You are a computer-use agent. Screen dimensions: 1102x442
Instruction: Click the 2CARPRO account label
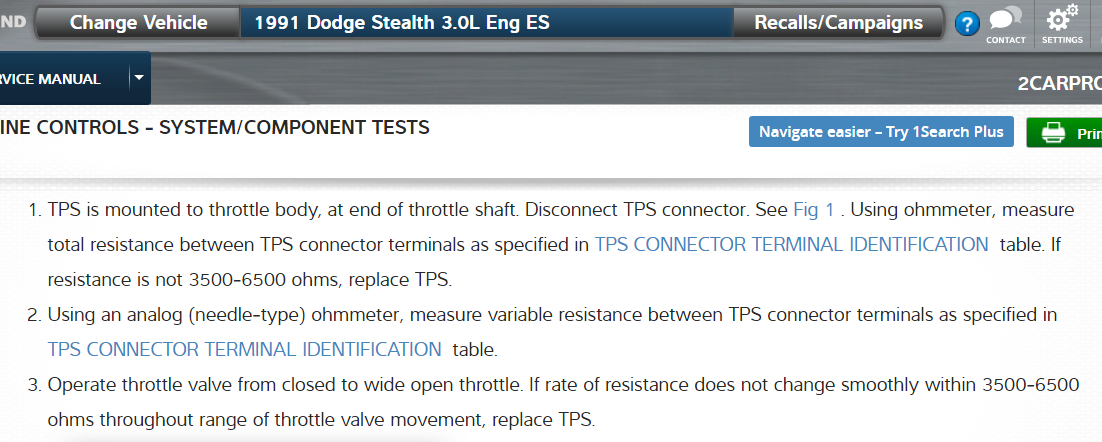(1059, 83)
